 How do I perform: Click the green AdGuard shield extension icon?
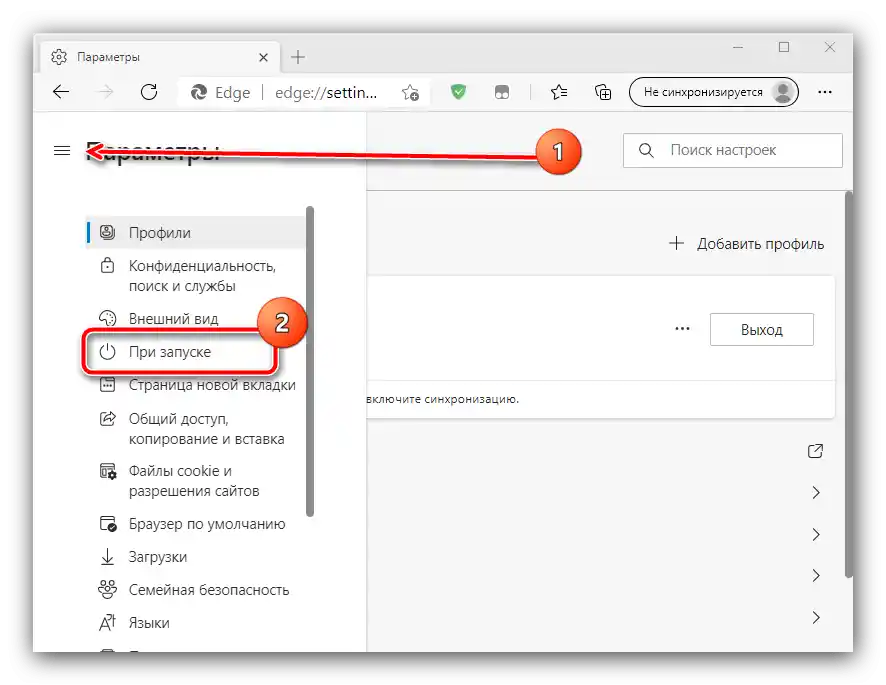(458, 91)
